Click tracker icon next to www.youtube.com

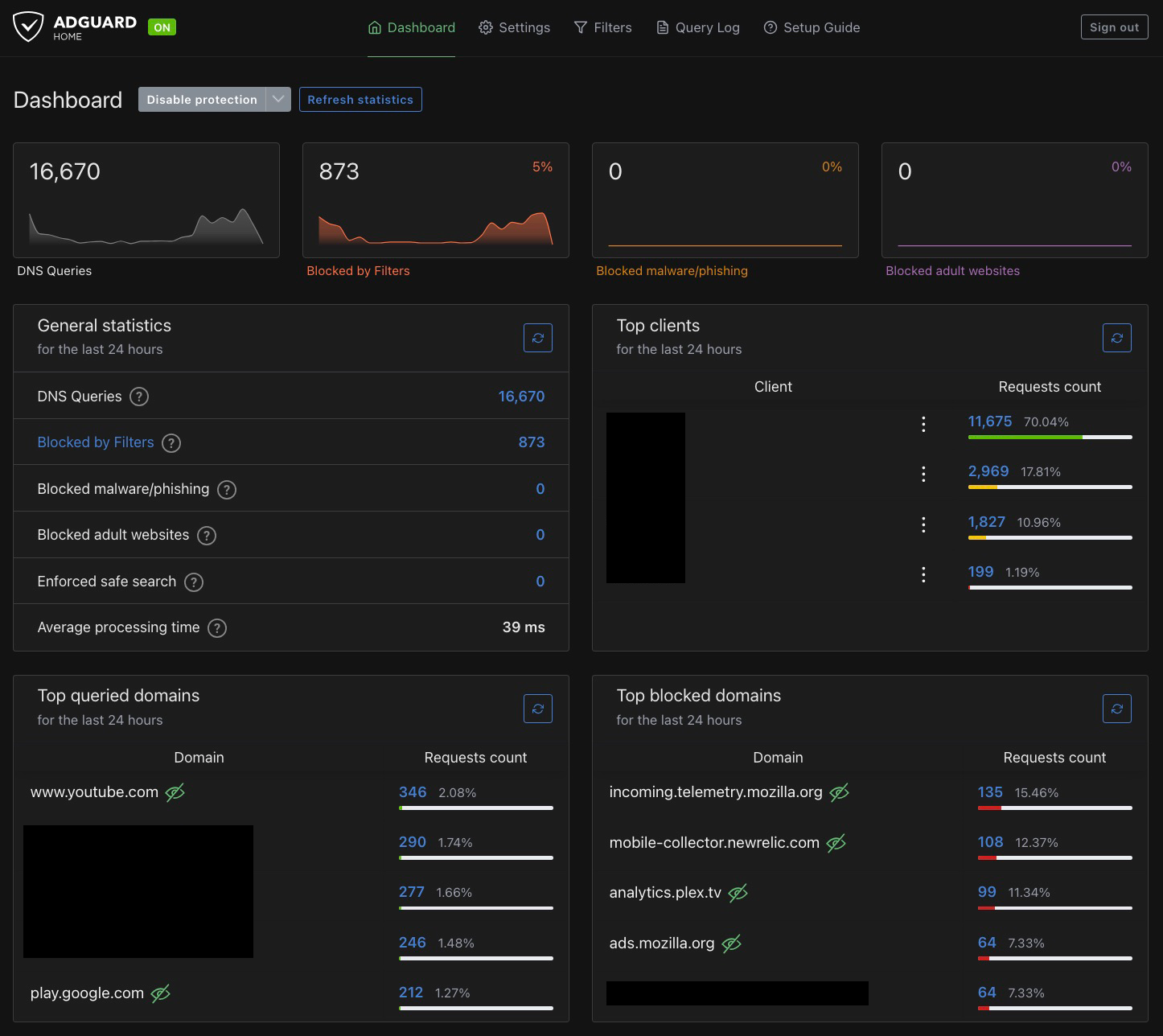click(x=175, y=792)
